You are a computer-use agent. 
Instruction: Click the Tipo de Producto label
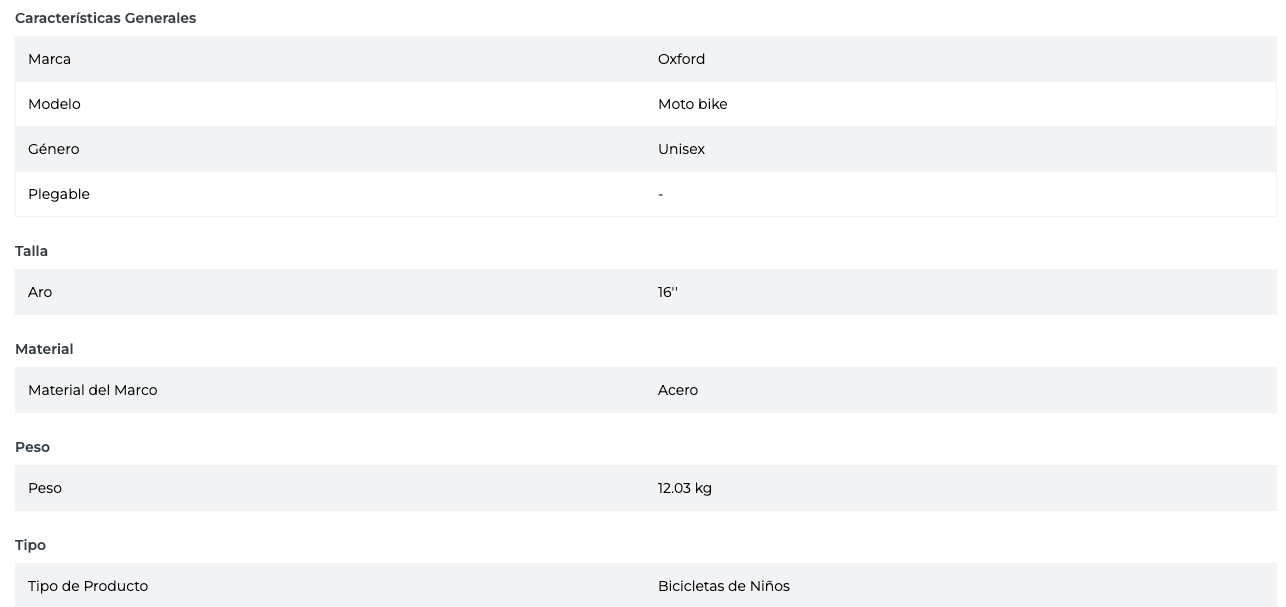(x=87, y=586)
